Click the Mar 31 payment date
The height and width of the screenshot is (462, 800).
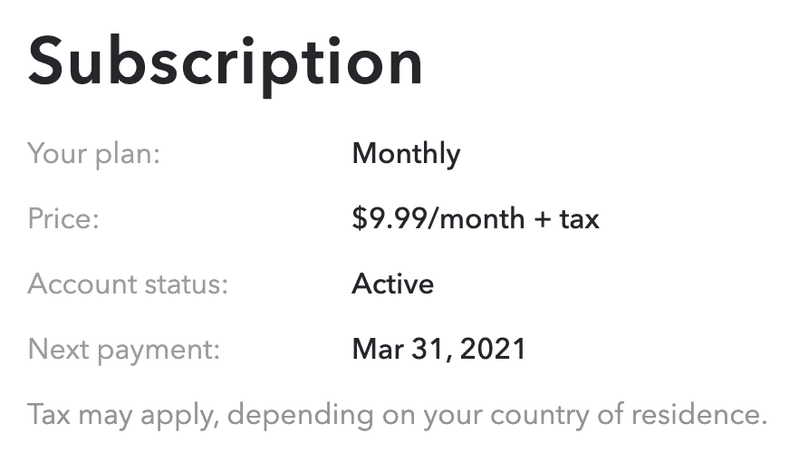pyautogui.click(x=397, y=349)
